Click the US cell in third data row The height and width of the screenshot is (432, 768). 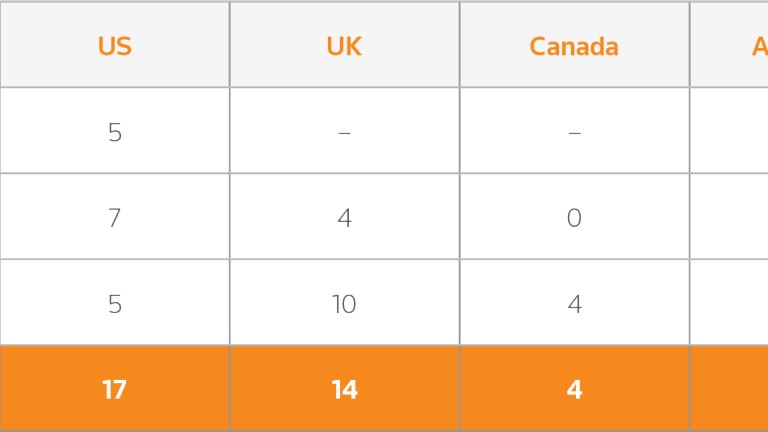[x=115, y=304]
